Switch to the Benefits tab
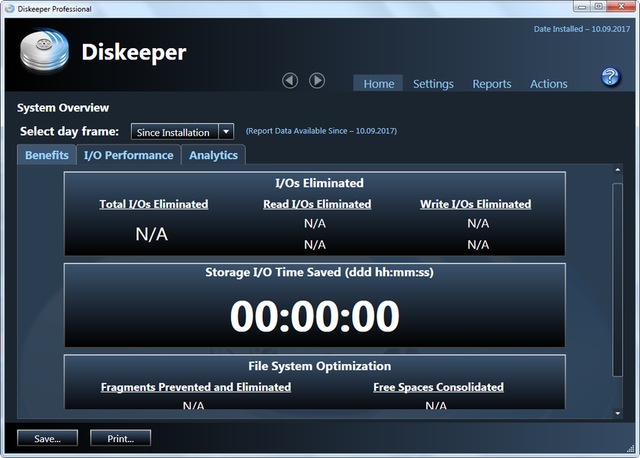This screenshot has width=640, height=458. (x=47, y=155)
